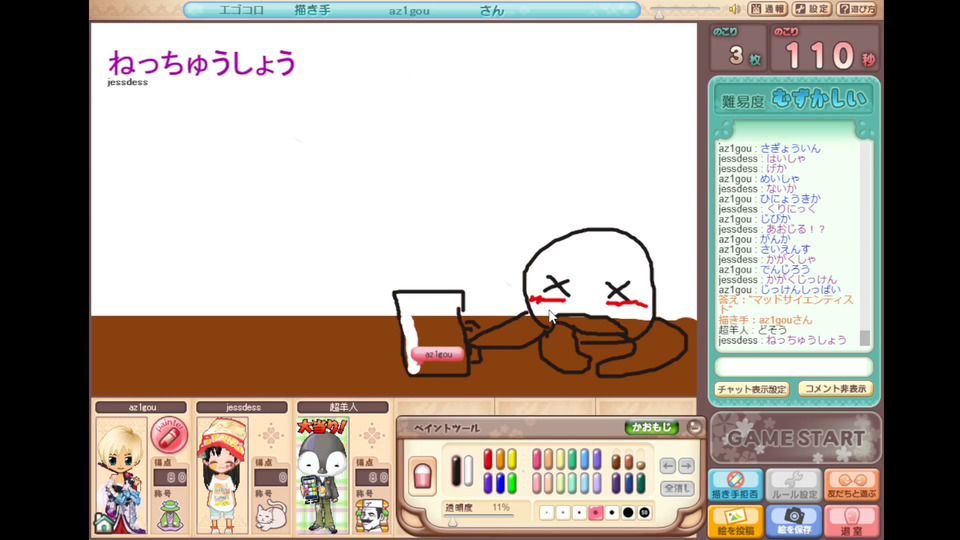Select the large black brush size

pyautogui.click(x=628, y=512)
